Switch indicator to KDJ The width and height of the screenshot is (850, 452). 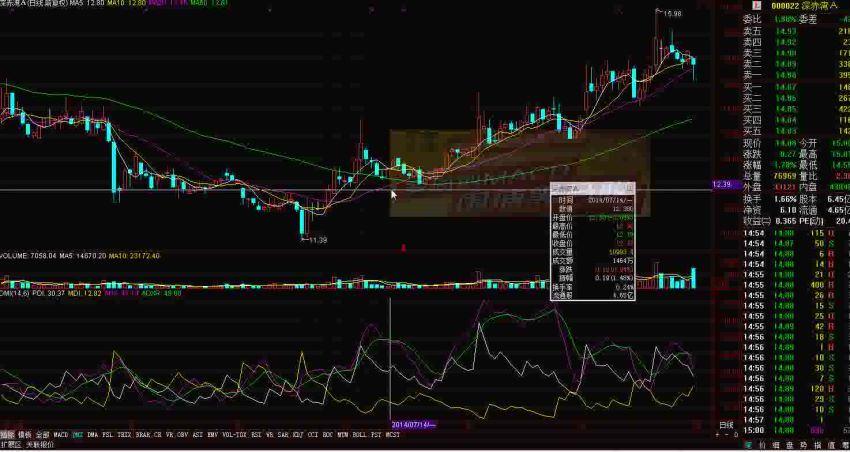click(298, 435)
